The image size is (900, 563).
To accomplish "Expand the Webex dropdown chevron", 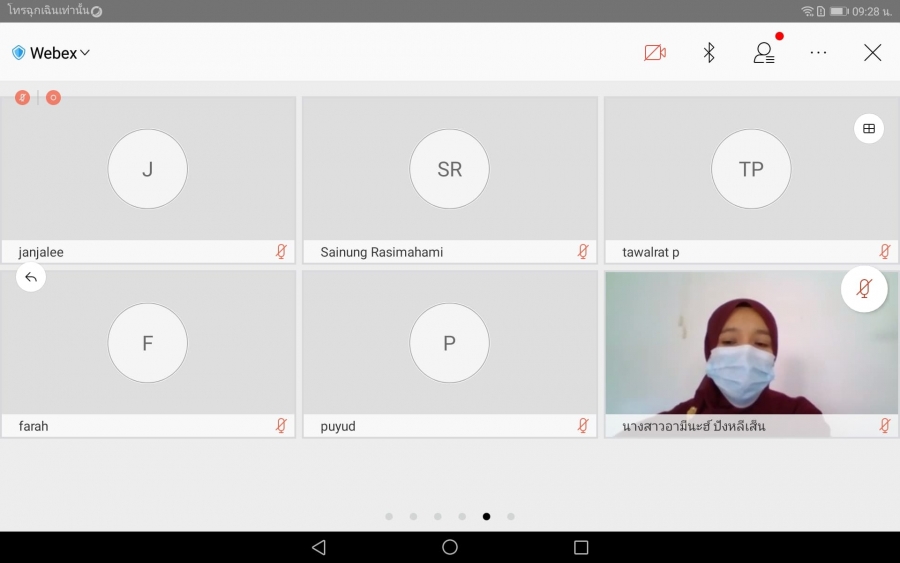I will (x=85, y=53).
